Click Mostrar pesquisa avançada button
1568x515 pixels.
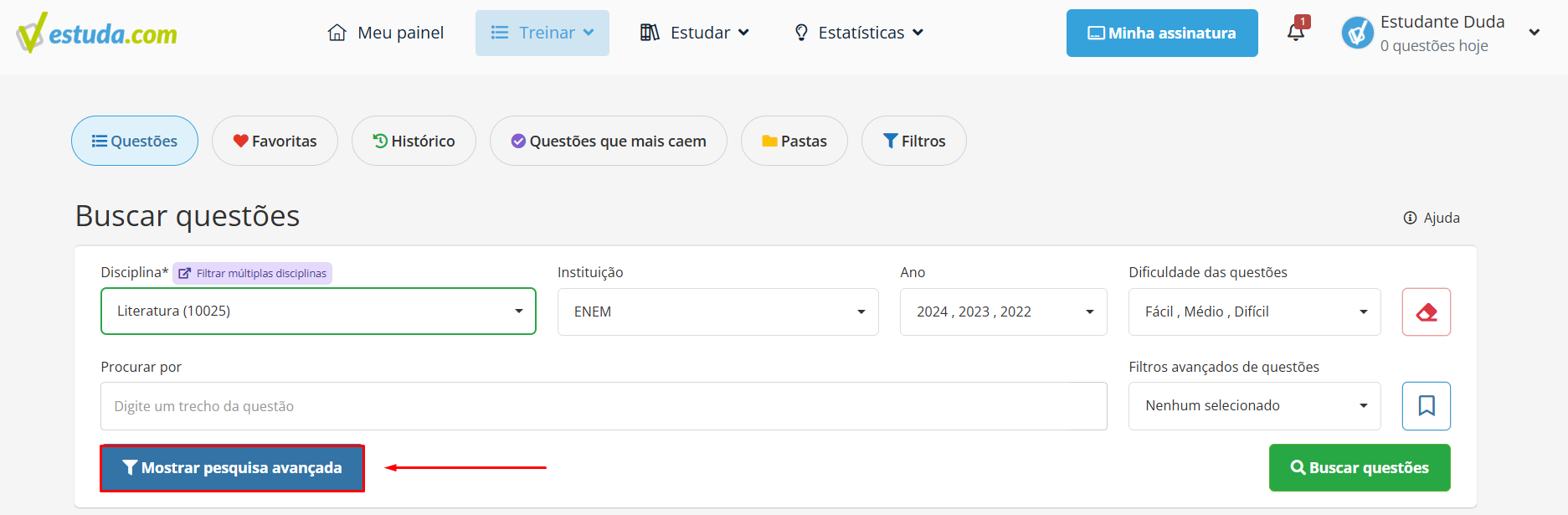pyautogui.click(x=232, y=468)
